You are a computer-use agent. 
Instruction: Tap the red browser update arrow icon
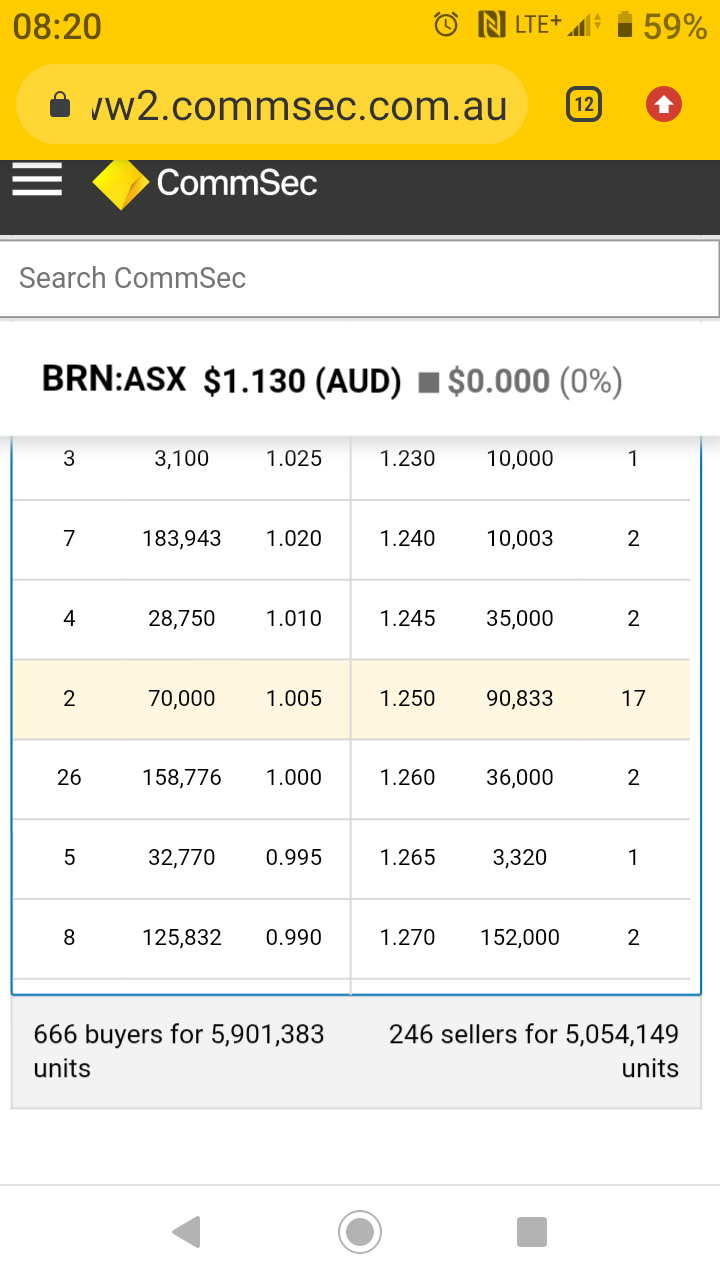tap(664, 104)
